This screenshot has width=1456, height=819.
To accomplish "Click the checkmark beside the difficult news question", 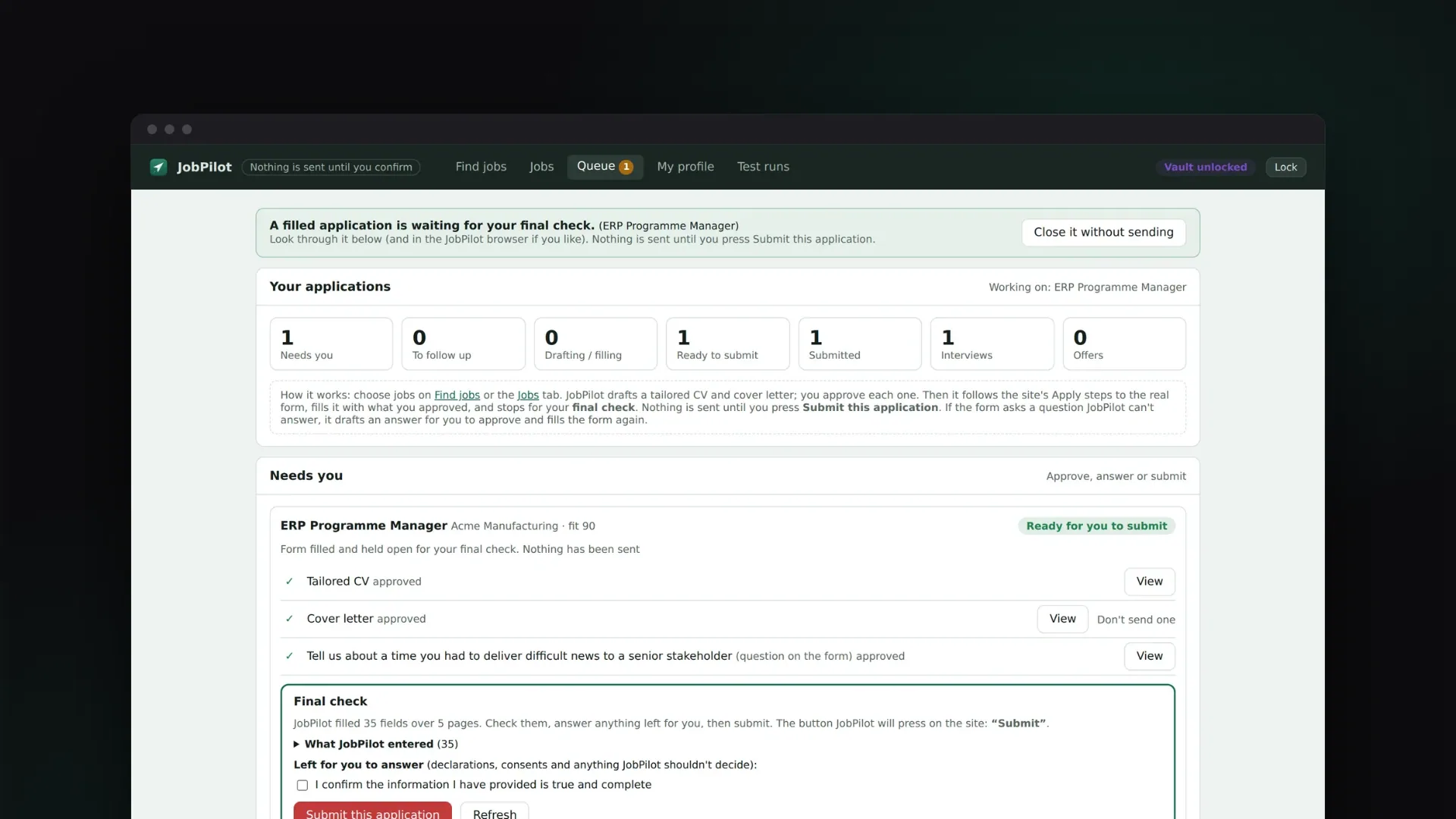I will point(289,656).
